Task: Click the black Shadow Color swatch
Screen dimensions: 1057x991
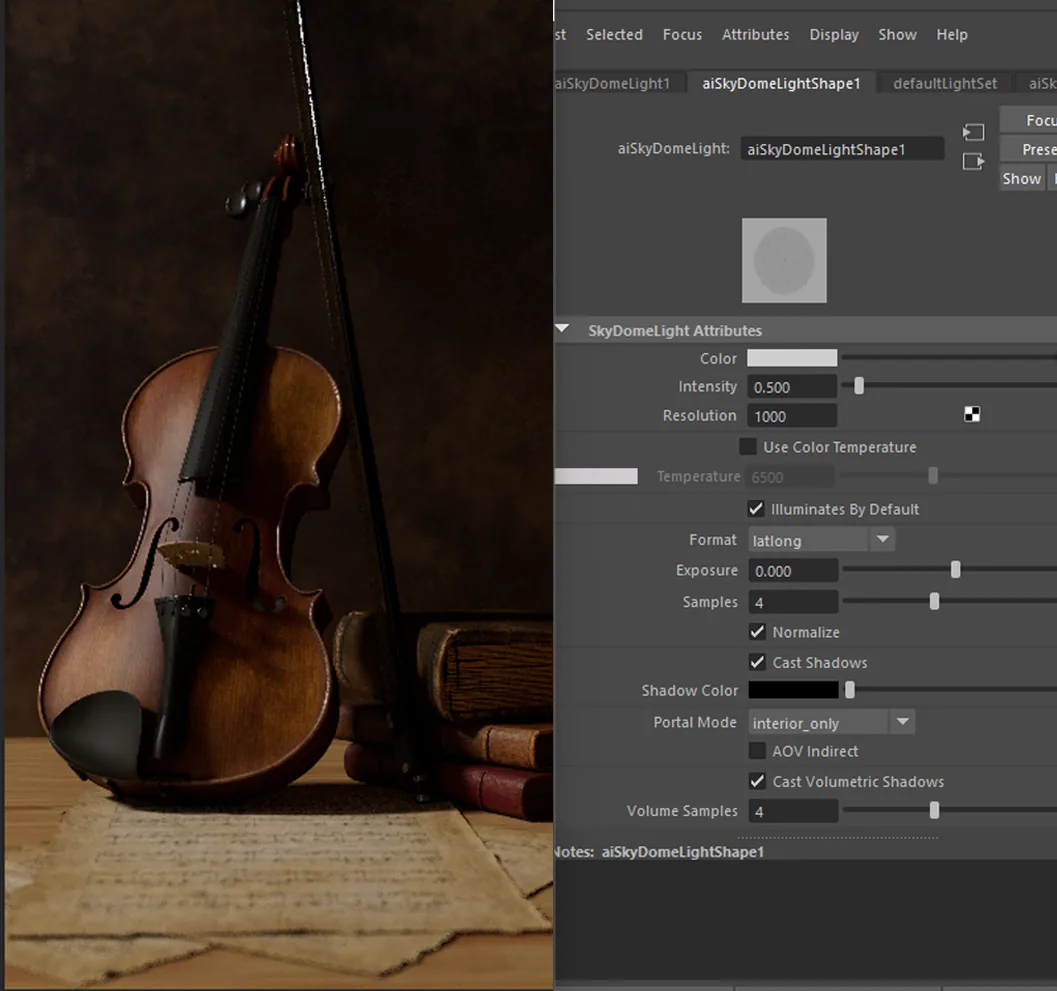Action: coord(793,690)
